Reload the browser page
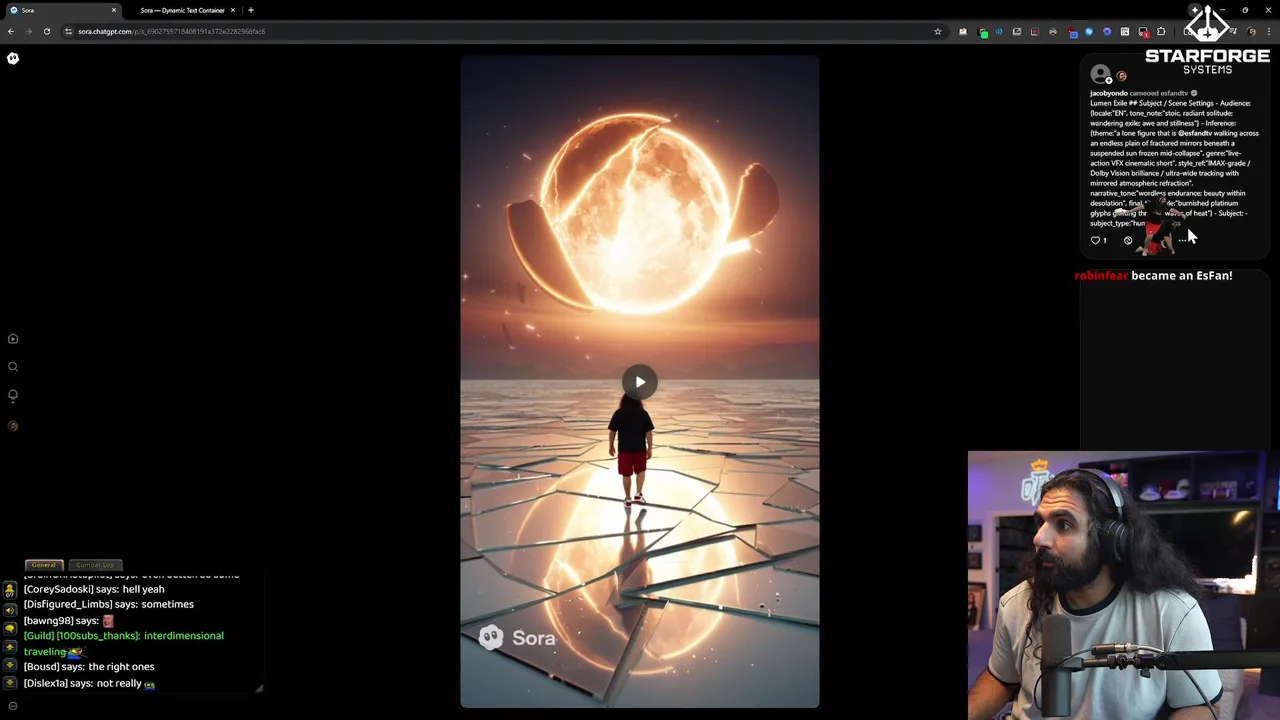The height and width of the screenshot is (720, 1280). click(46, 31)
